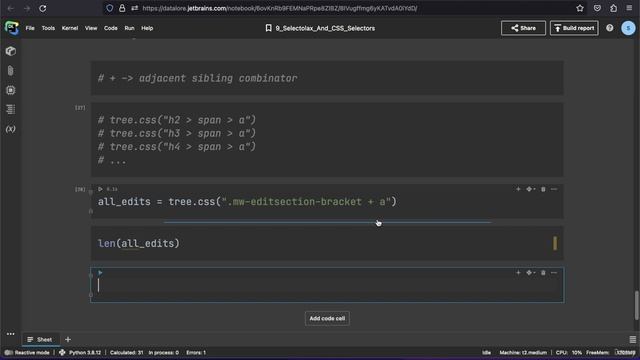
Task: Open the Help question mark icon
Action: click(x=609, y=28)
